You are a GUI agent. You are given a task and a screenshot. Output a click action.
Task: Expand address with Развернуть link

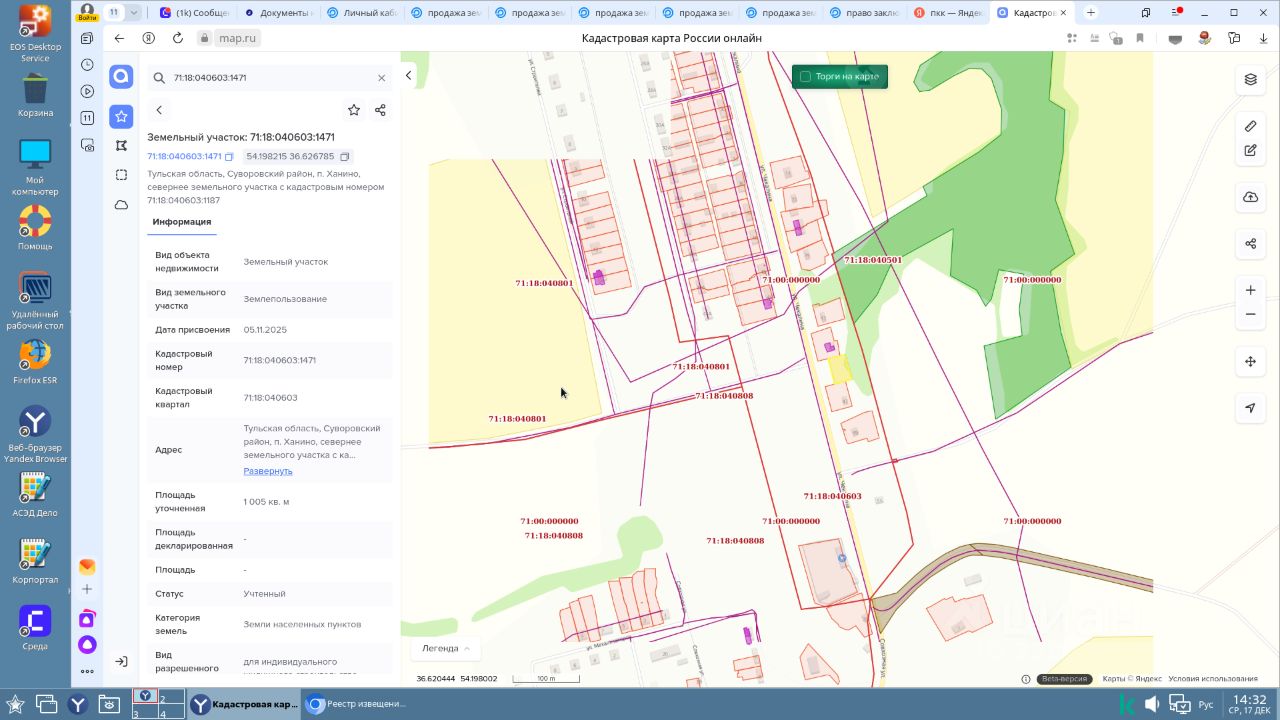[268, 471]
